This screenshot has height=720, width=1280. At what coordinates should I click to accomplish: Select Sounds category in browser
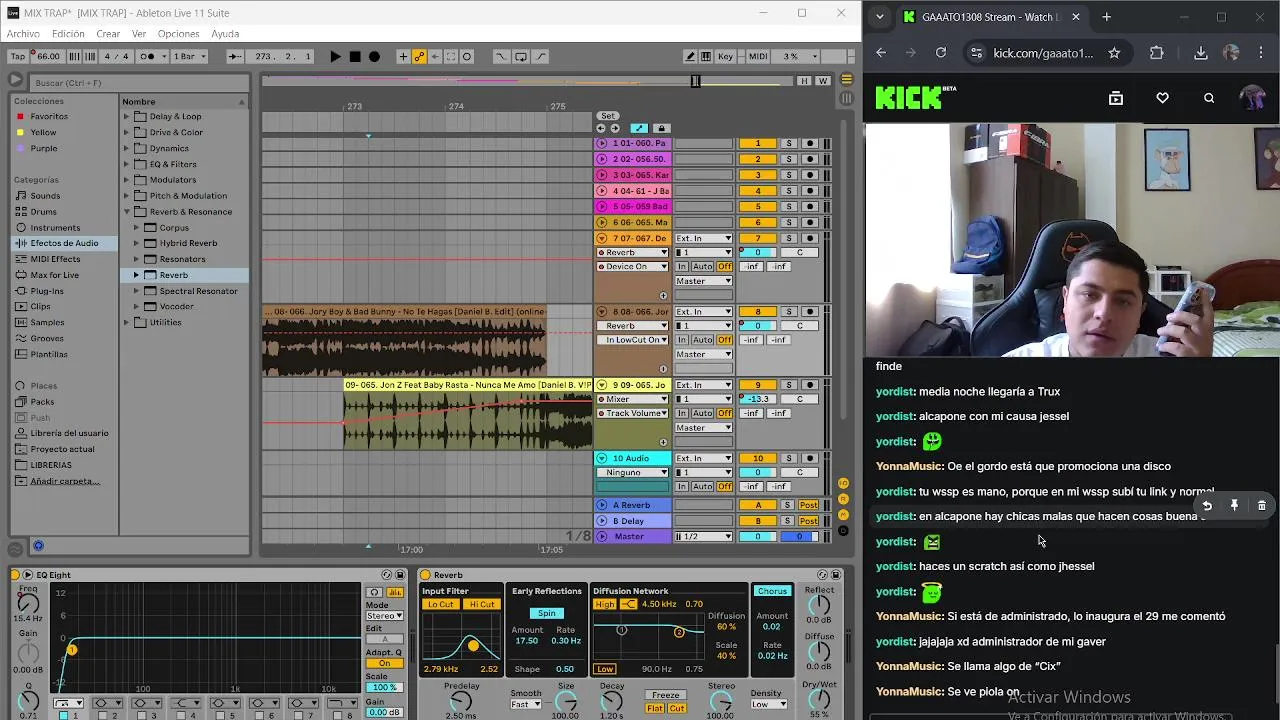coord(45,196)
